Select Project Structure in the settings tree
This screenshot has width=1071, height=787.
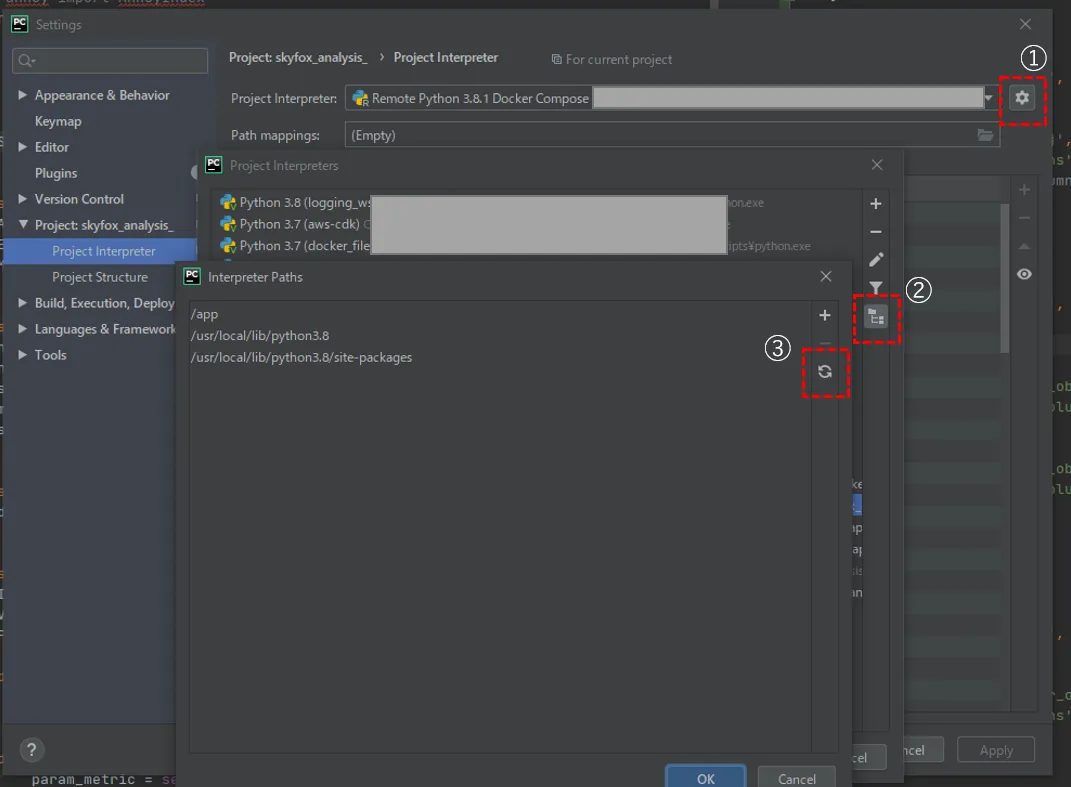[100, 277]
